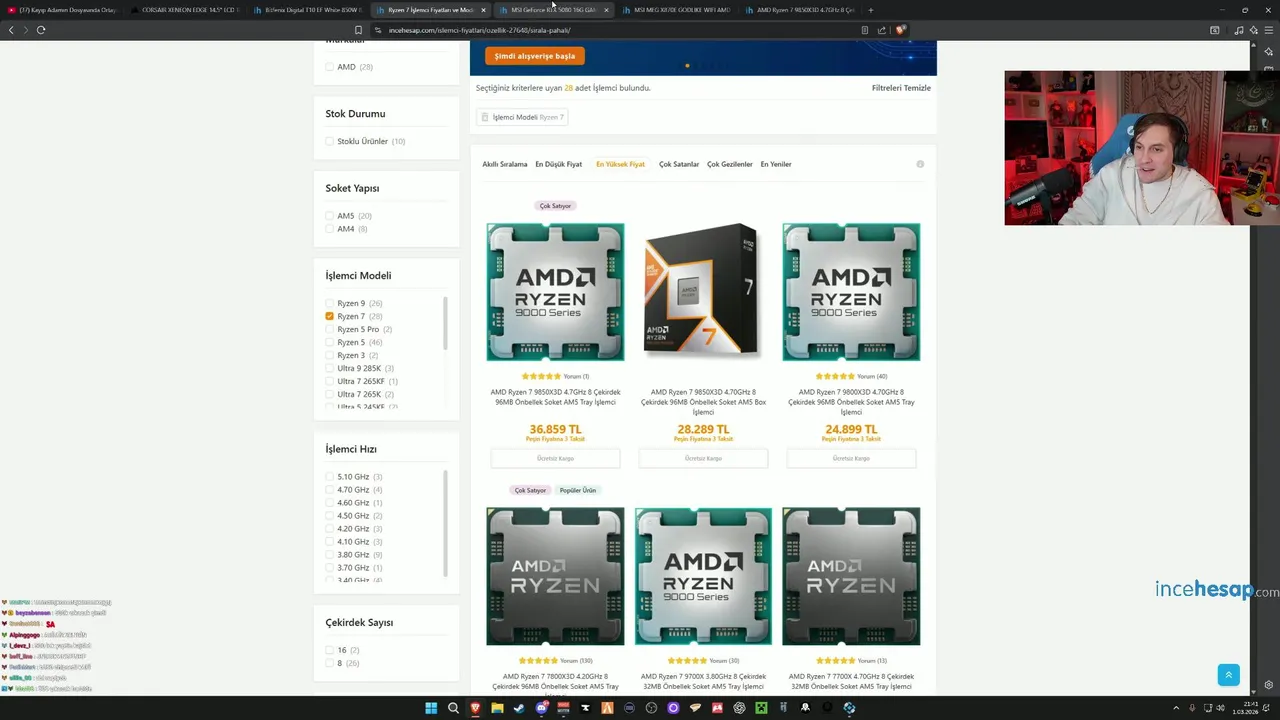Sort by Akıllı Sıralama
Screen dimensions: 1280x720
click(505, 164)
